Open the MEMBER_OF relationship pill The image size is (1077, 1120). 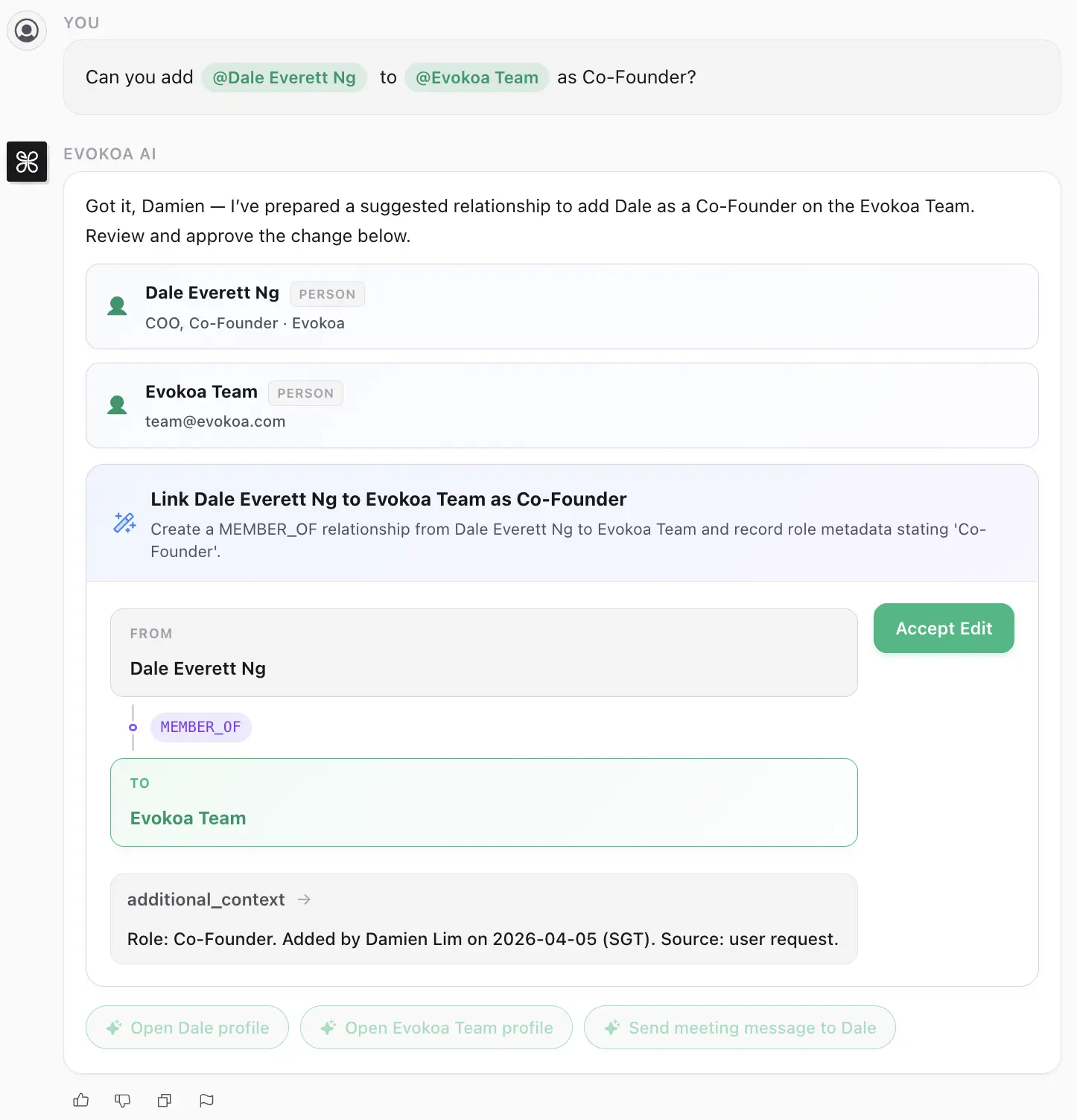point(200,727)
